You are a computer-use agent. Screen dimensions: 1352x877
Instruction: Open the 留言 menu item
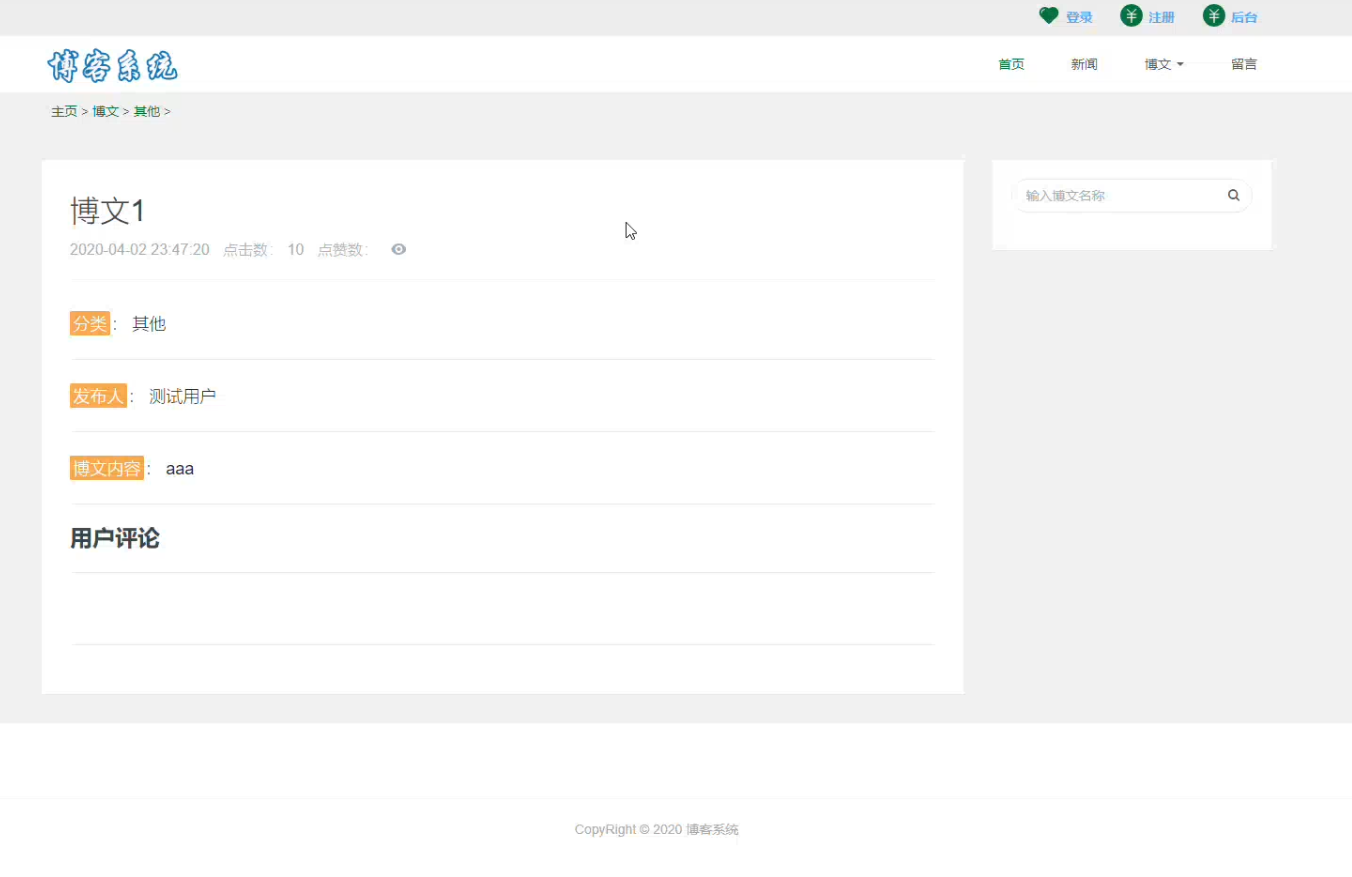coord(1244,64)
